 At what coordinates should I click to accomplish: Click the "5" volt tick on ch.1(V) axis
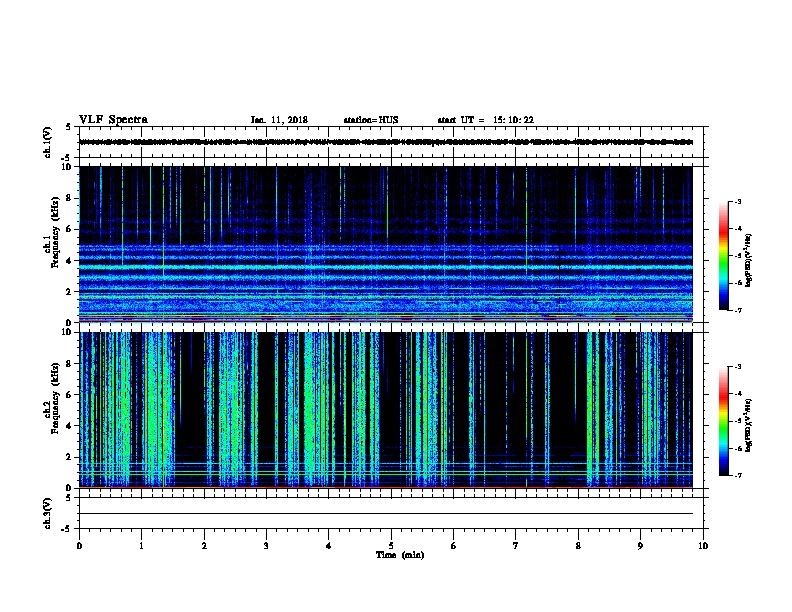point(68,127)
